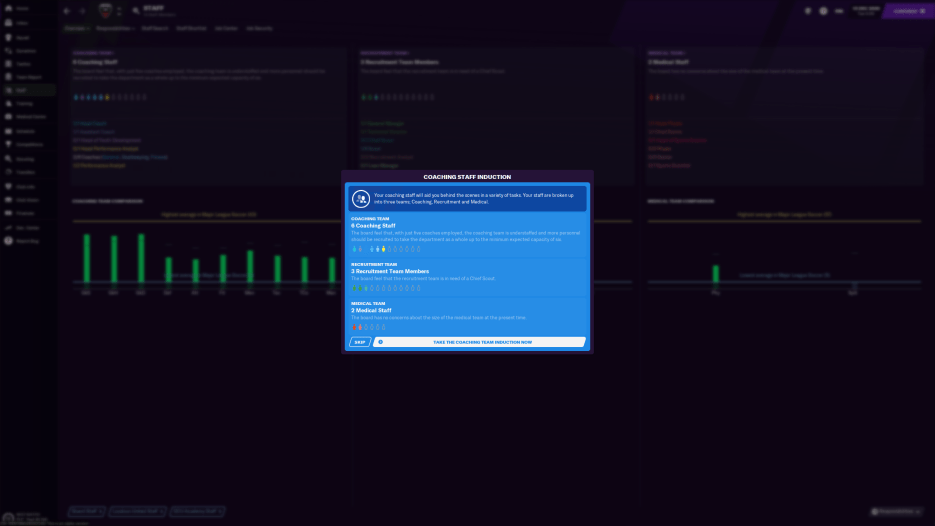Take the coaching team induction now
The height and width of the screenshot is (526, 935).
click(482, 342)
